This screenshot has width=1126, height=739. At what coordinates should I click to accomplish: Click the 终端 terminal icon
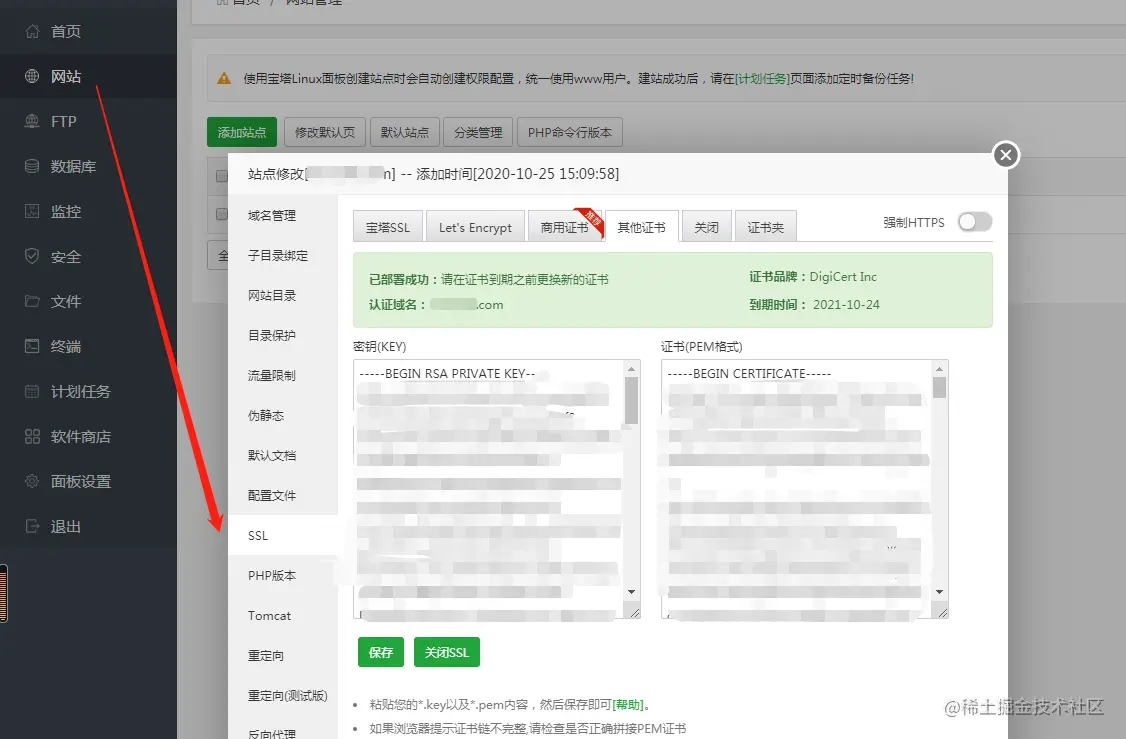(x=32, y=346)
